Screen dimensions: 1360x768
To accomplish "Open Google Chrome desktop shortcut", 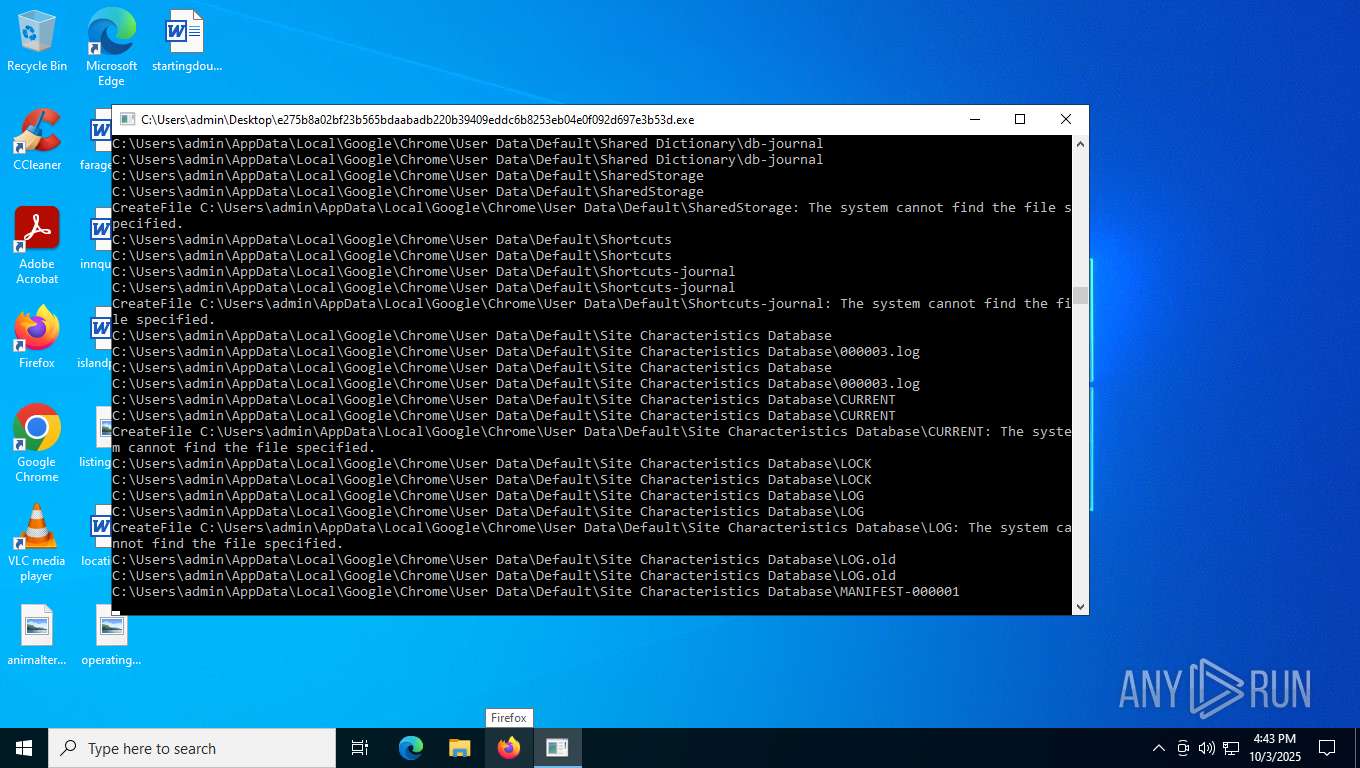I will click(37, 443).
